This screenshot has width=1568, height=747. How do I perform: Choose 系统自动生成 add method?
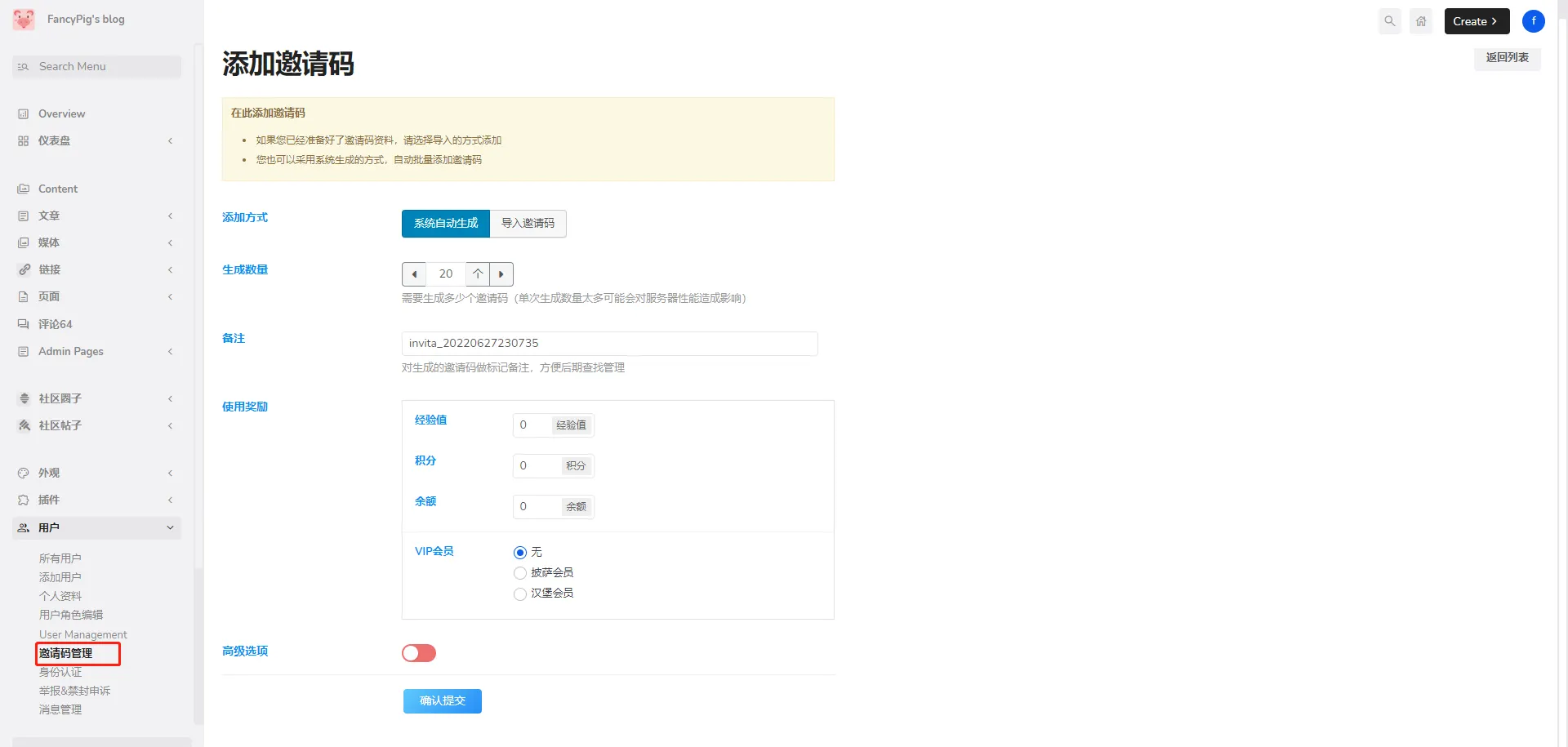(x=446, y=224)
